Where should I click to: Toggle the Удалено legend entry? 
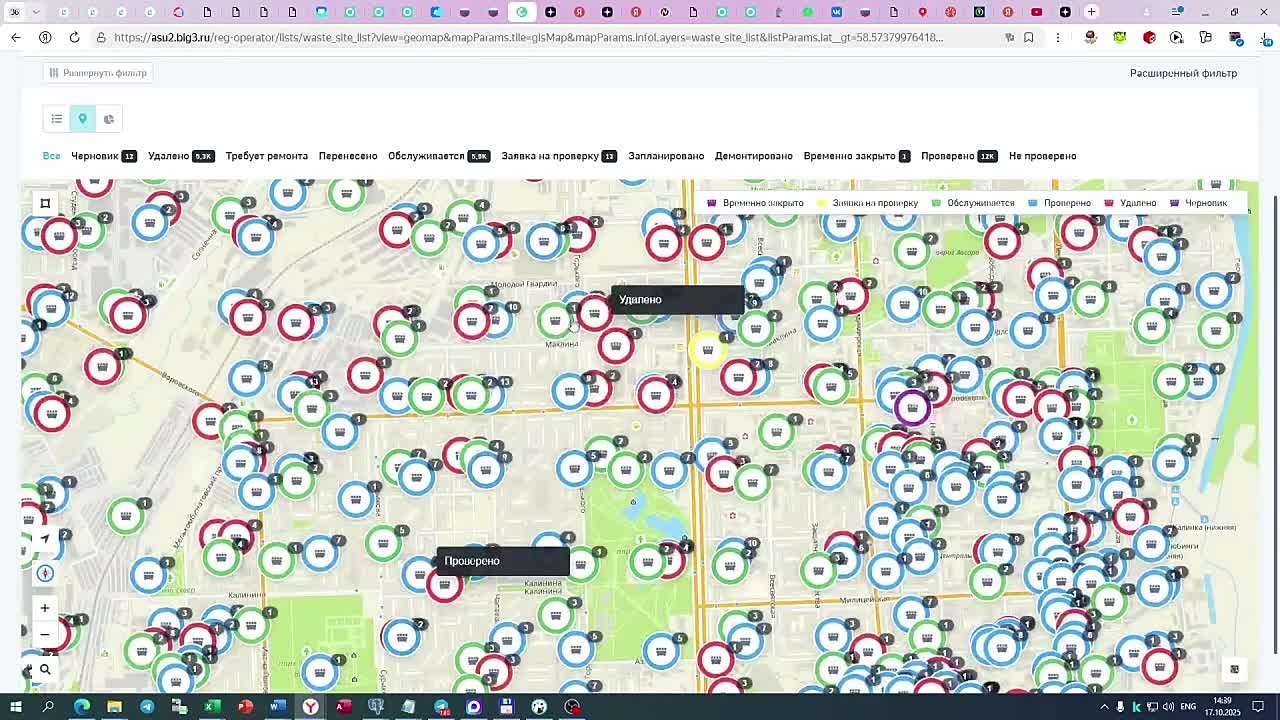tap(1130, 203)
